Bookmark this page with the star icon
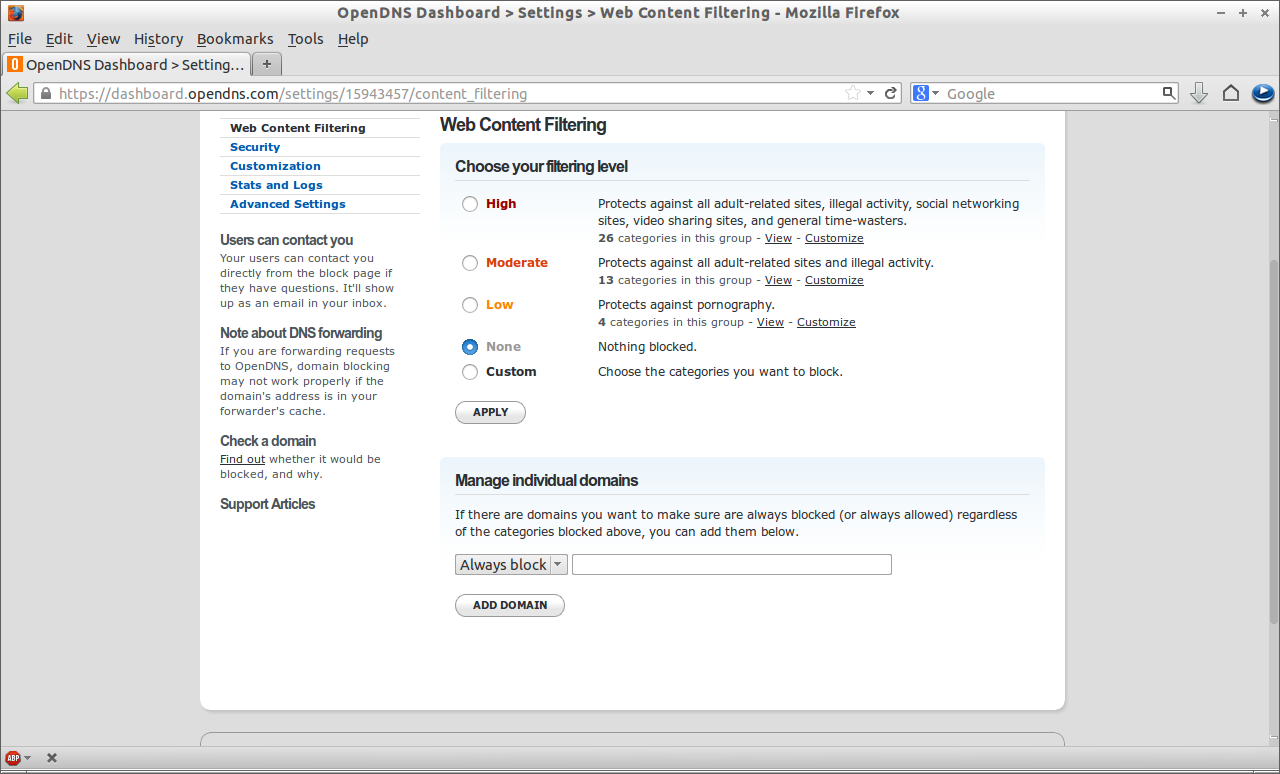 coord(853,93)
